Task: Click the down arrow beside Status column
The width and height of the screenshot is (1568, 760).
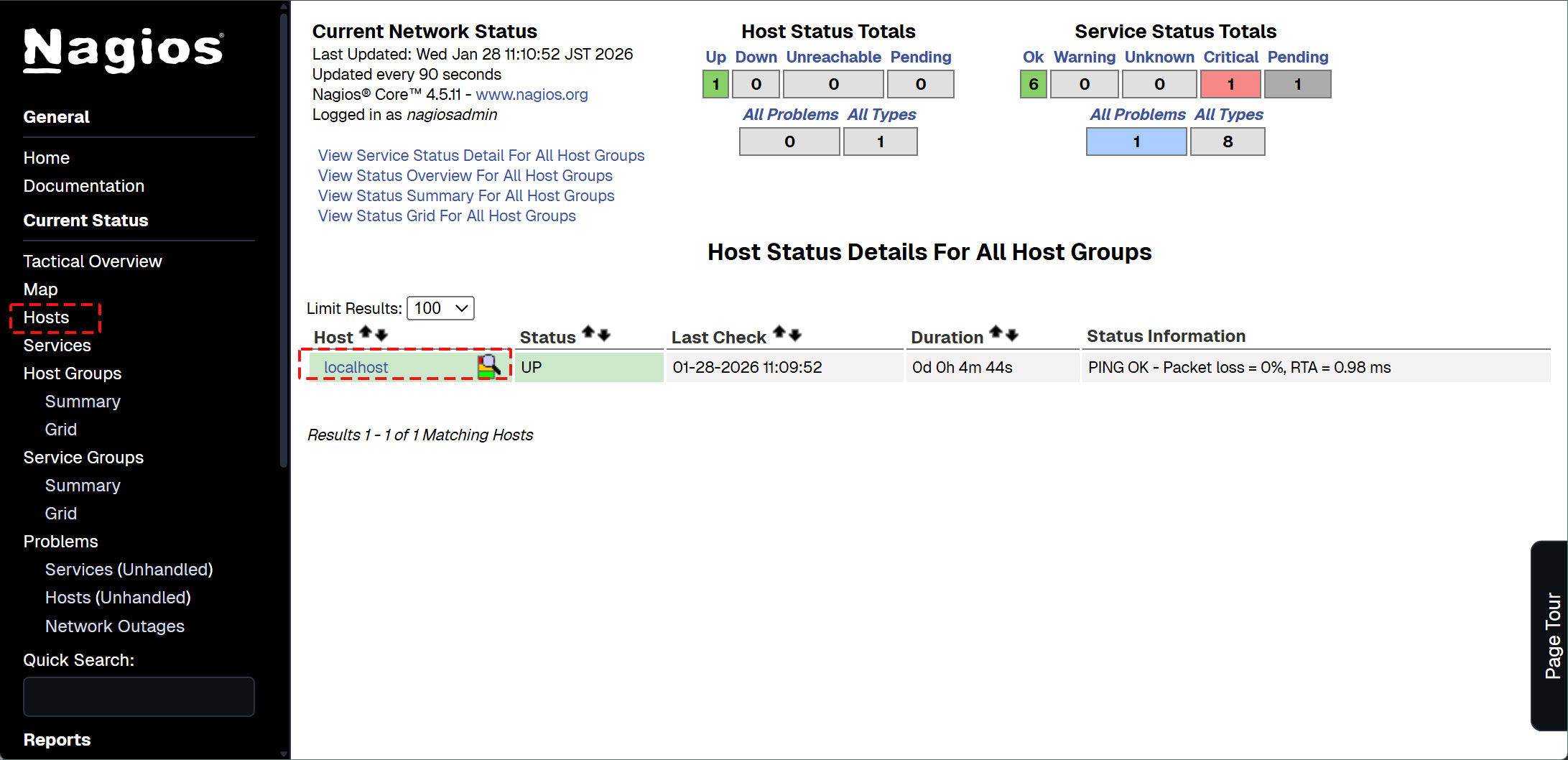Action: click(604, 335)
